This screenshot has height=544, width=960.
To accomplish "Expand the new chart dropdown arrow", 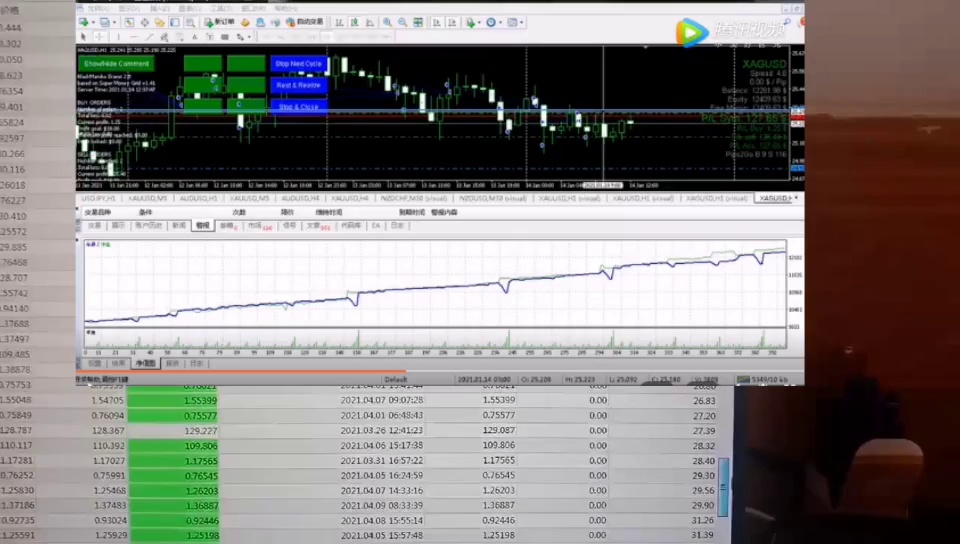I will point(94,21).
